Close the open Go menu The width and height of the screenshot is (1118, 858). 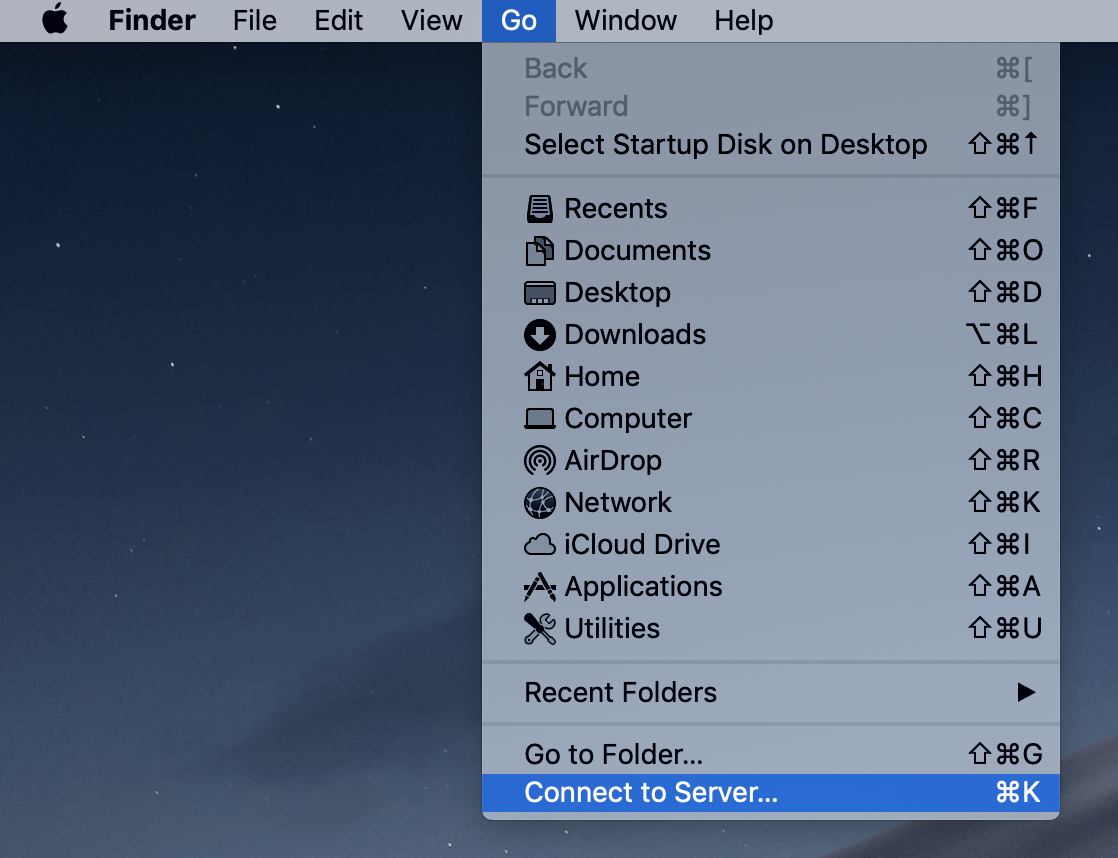[519, 21]
